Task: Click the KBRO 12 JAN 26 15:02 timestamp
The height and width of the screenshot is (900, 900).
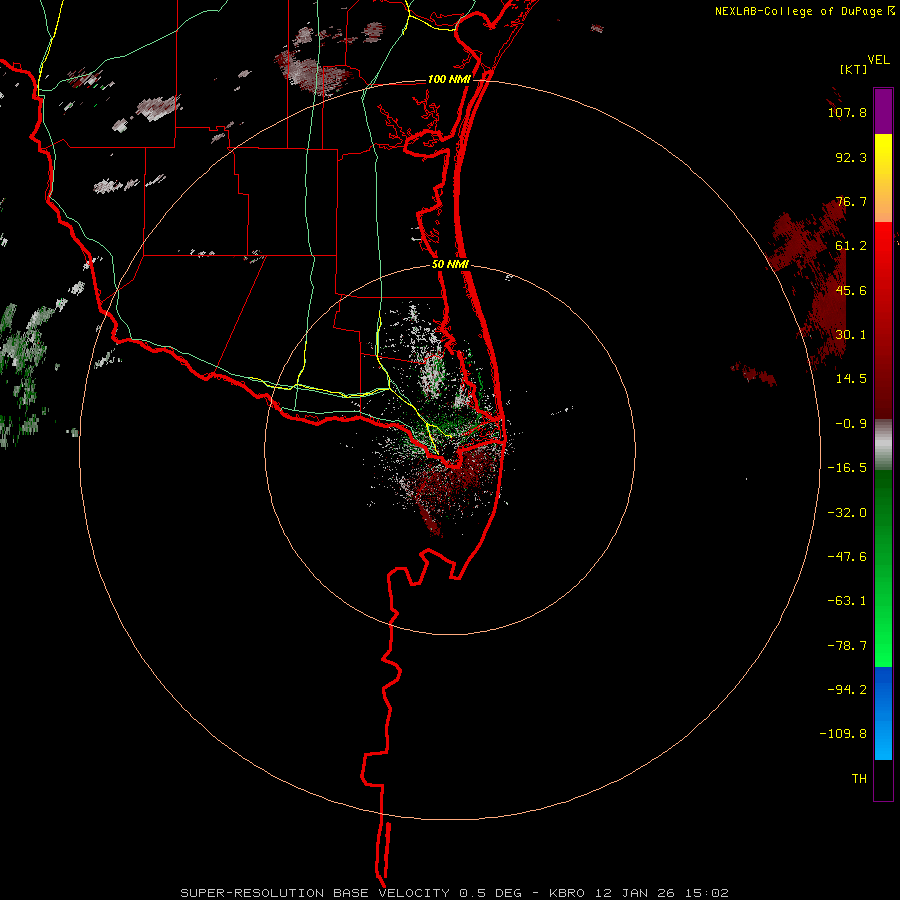Action: tap(639, 893)
